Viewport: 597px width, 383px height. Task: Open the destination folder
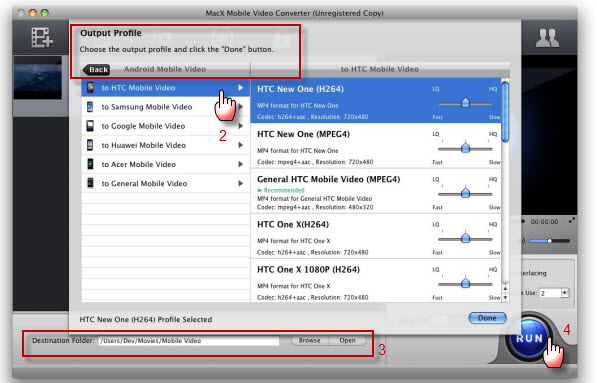(347, 340)
